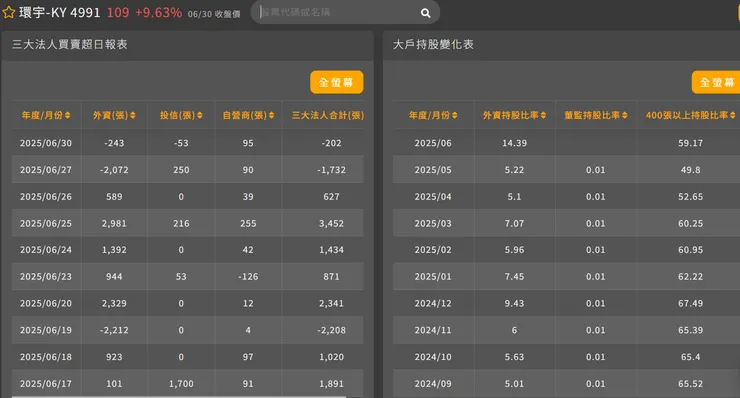
Task: Click the 2025/05 month cell
Action: (x=433, y=169)
